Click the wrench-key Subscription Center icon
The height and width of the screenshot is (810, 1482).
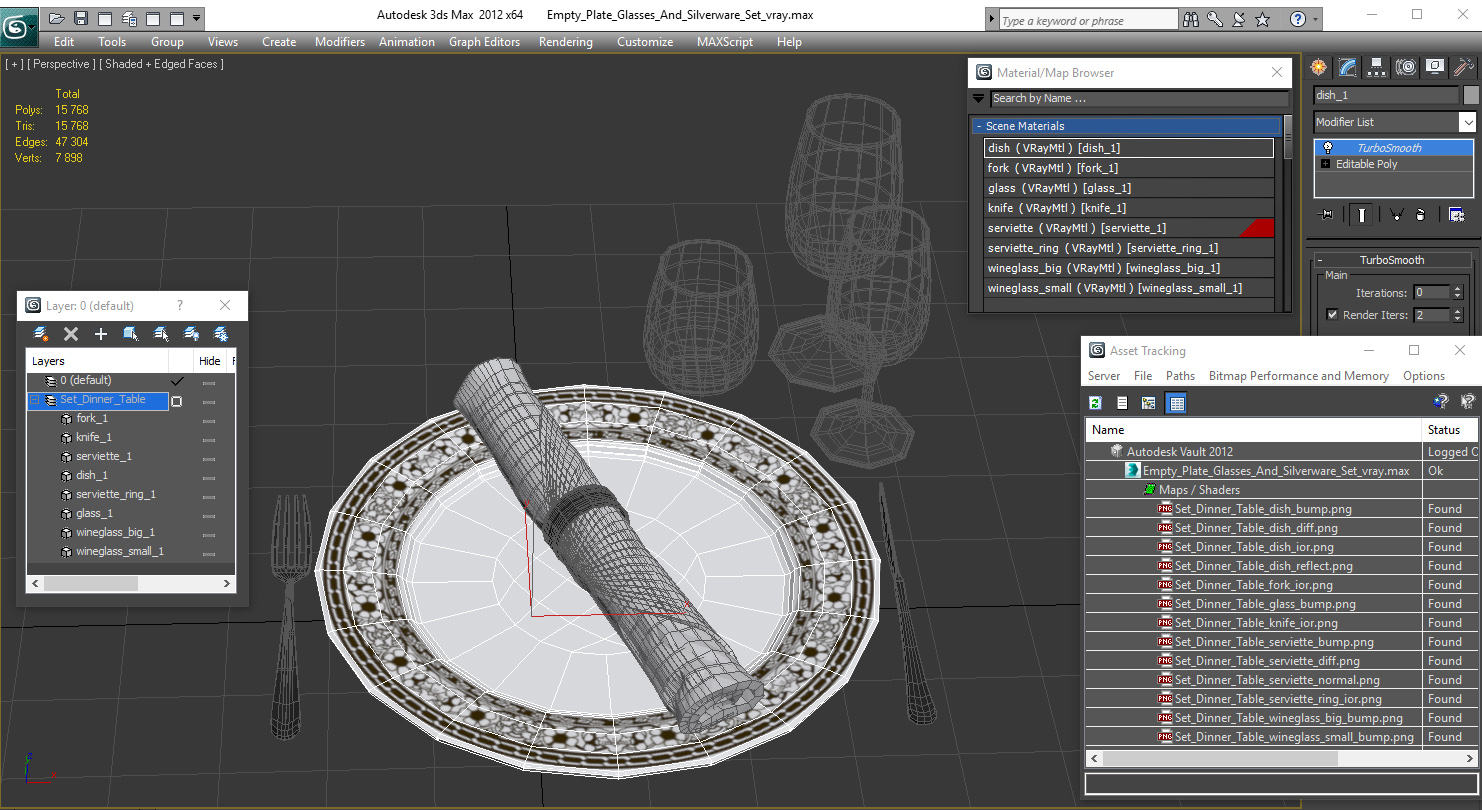click(x=1215, y=19)
